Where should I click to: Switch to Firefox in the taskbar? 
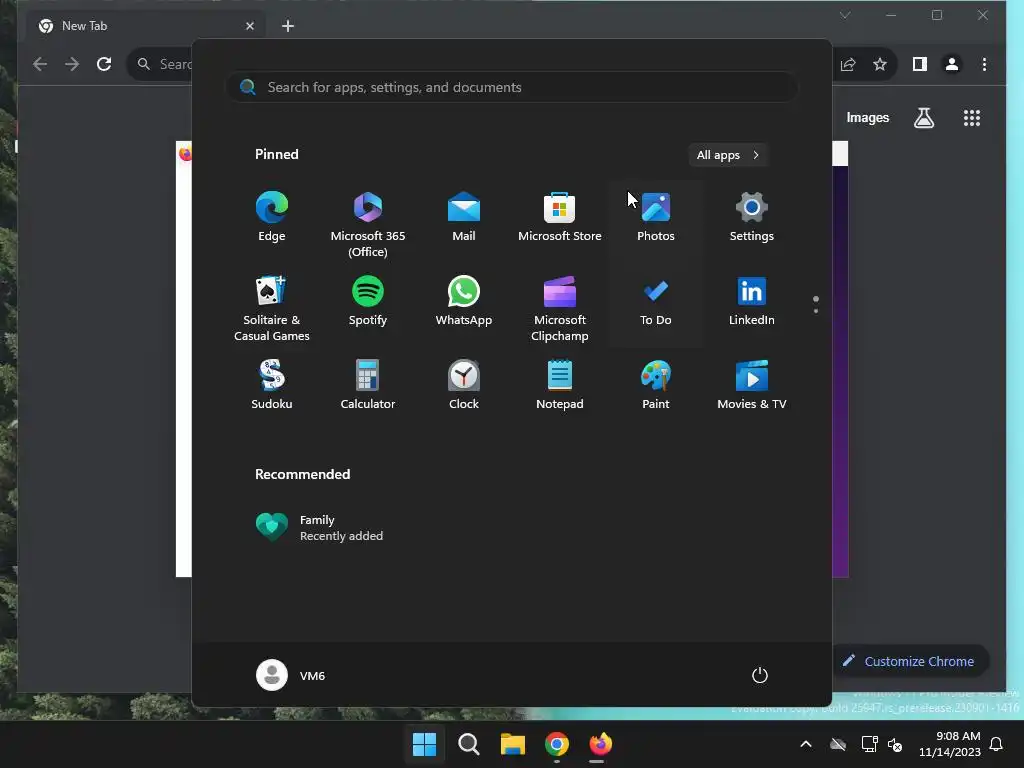[601, 744]
